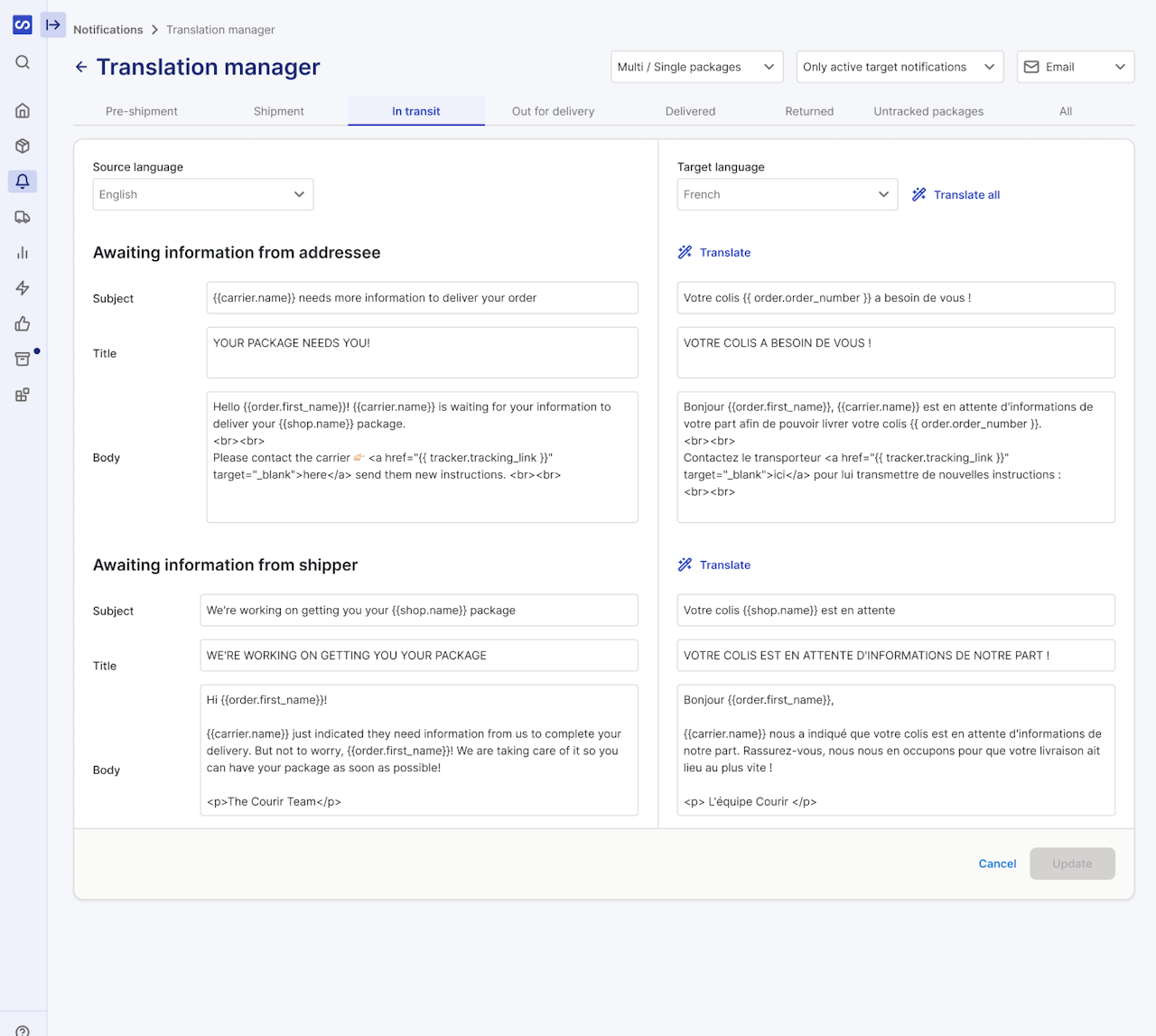Click the Notifications breadcrumb link
Screen dimensions: 1156x1036
108,30
